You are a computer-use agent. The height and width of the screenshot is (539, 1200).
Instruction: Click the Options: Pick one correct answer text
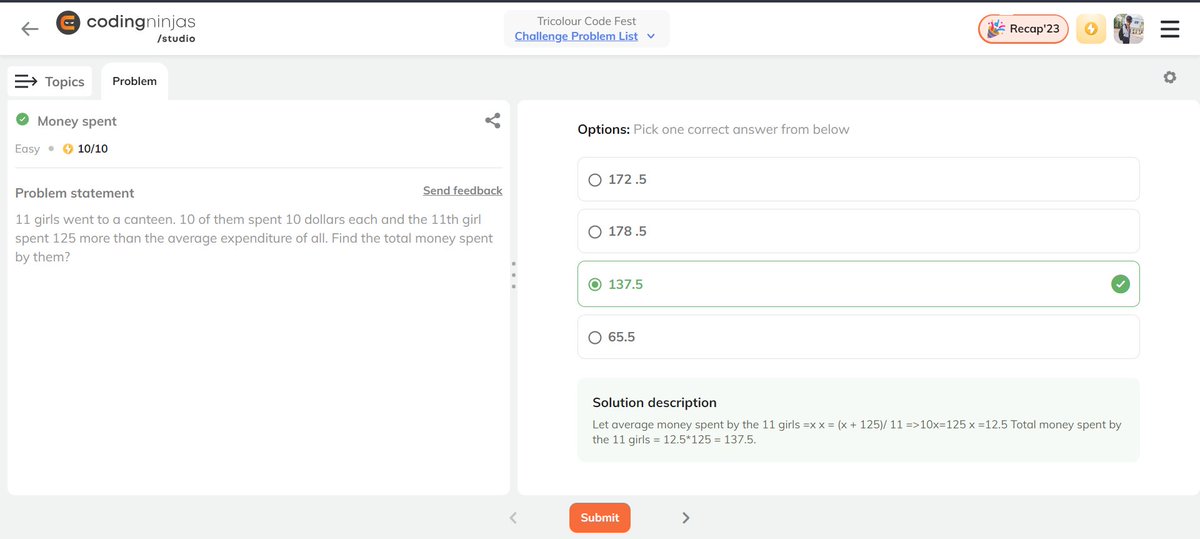click(x=714, y=129)
